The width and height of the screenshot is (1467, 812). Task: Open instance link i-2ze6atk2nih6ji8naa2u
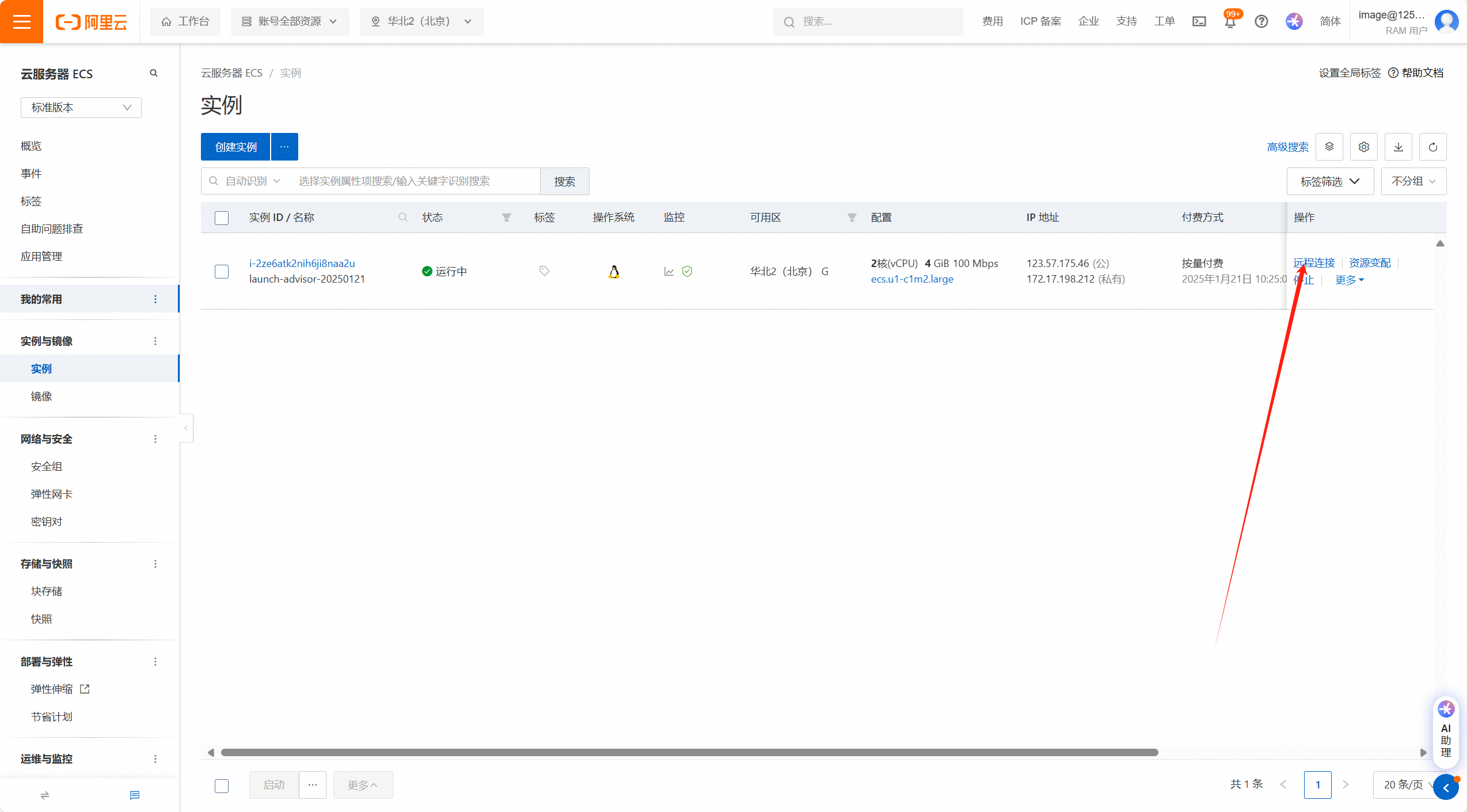(x=302, y=264)
